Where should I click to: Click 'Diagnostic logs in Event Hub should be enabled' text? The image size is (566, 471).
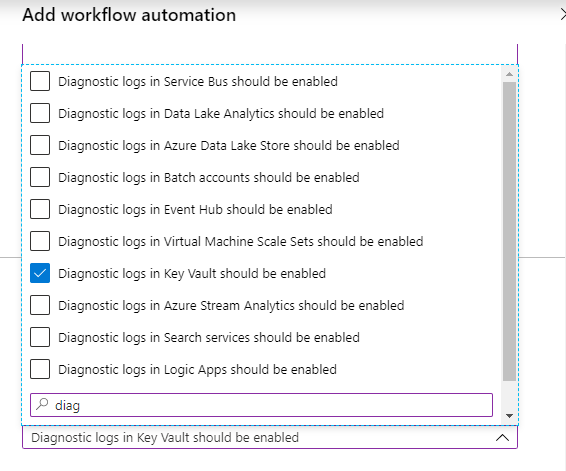(195, 210)
